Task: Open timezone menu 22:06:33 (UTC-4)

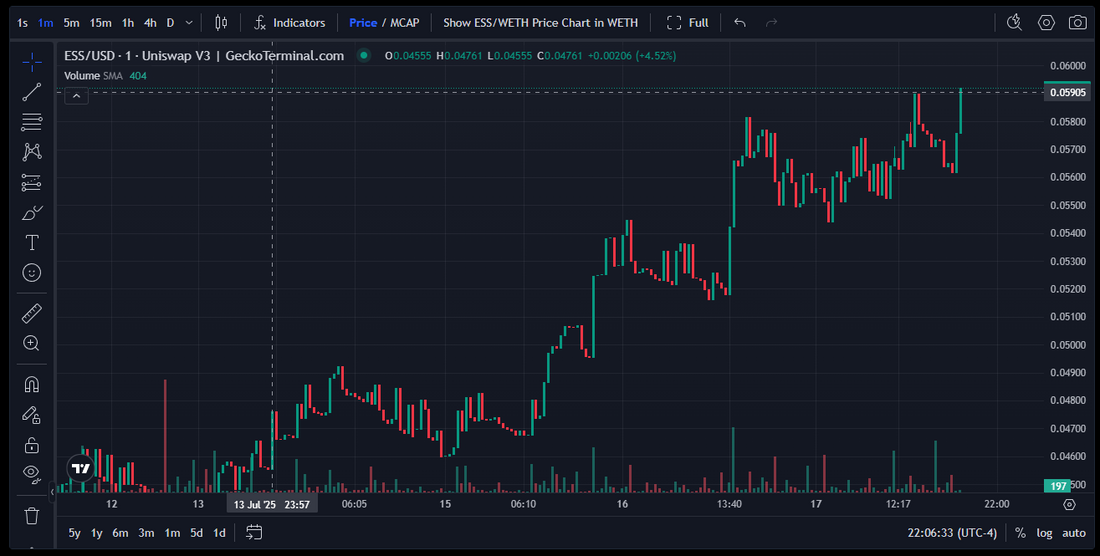Action: 952,533
